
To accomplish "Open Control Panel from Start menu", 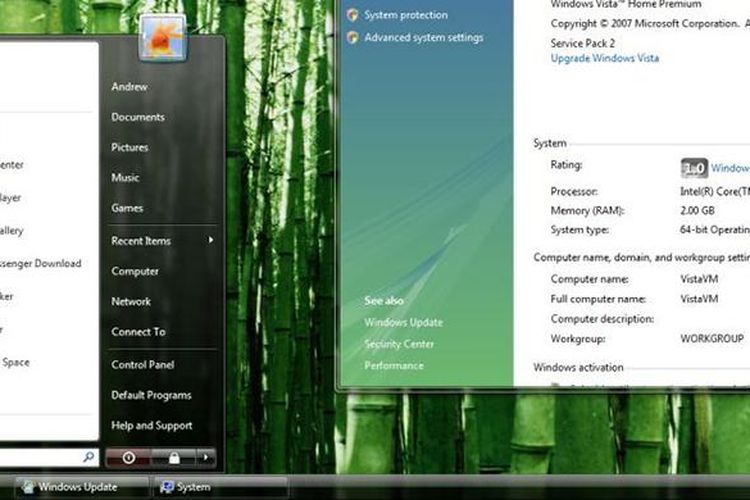I will pyautogui.click(x=143, y=365).
